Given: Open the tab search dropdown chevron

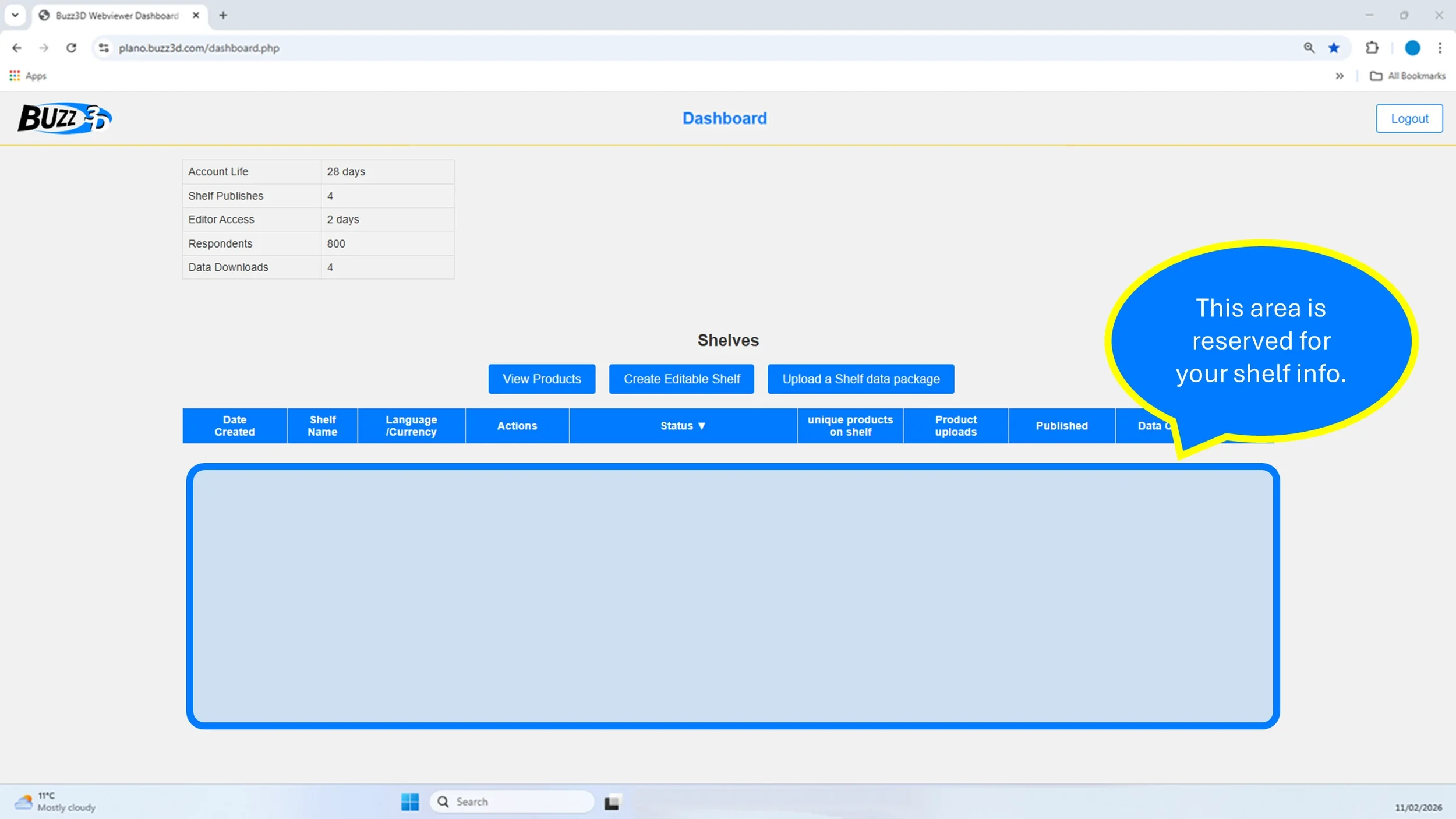Looking at the screenshot, I should pyautogui.click(x=15, y=15).
